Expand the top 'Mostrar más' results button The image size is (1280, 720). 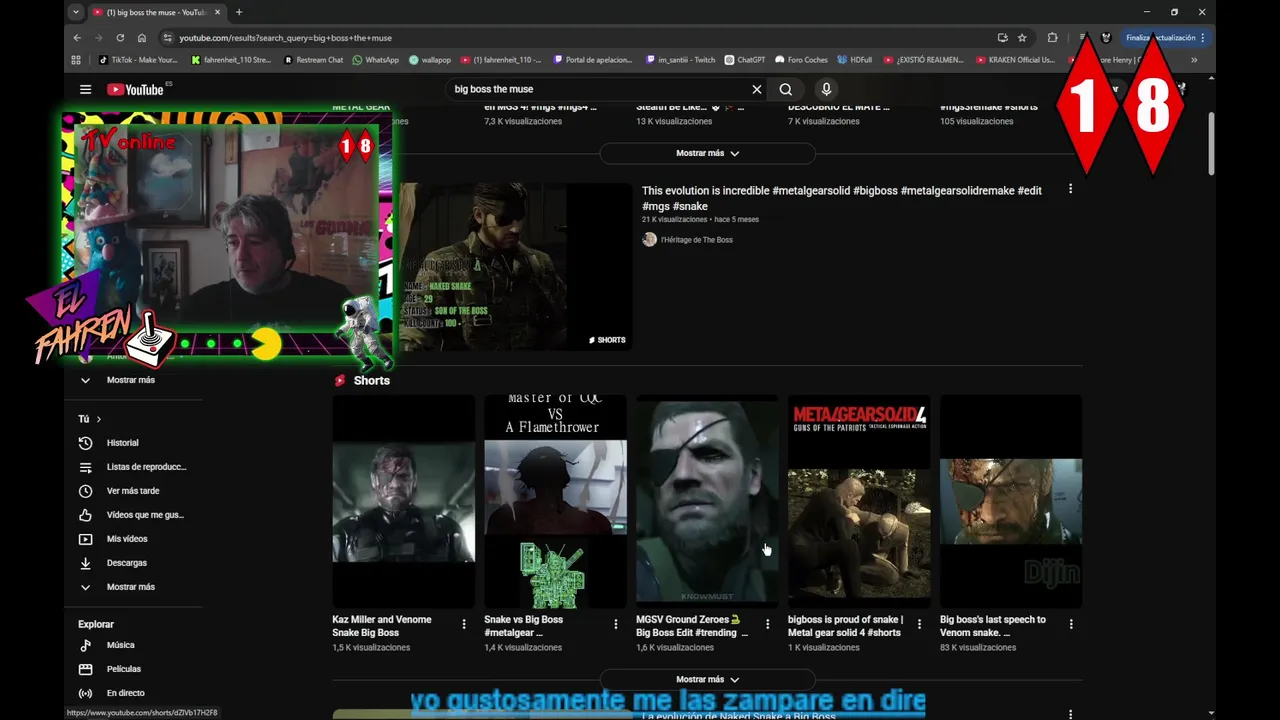707,153
